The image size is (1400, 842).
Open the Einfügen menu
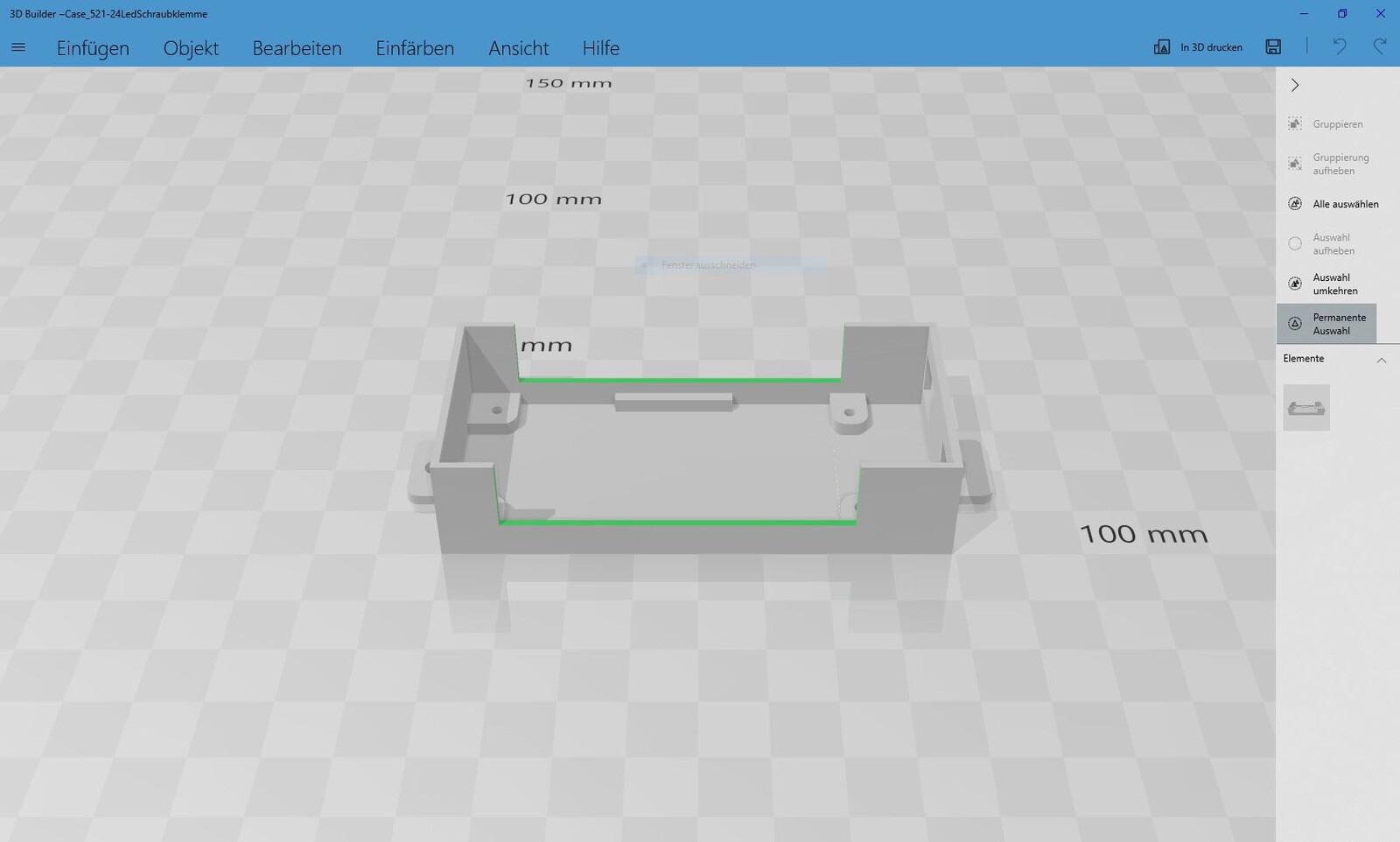coord(93,48)
